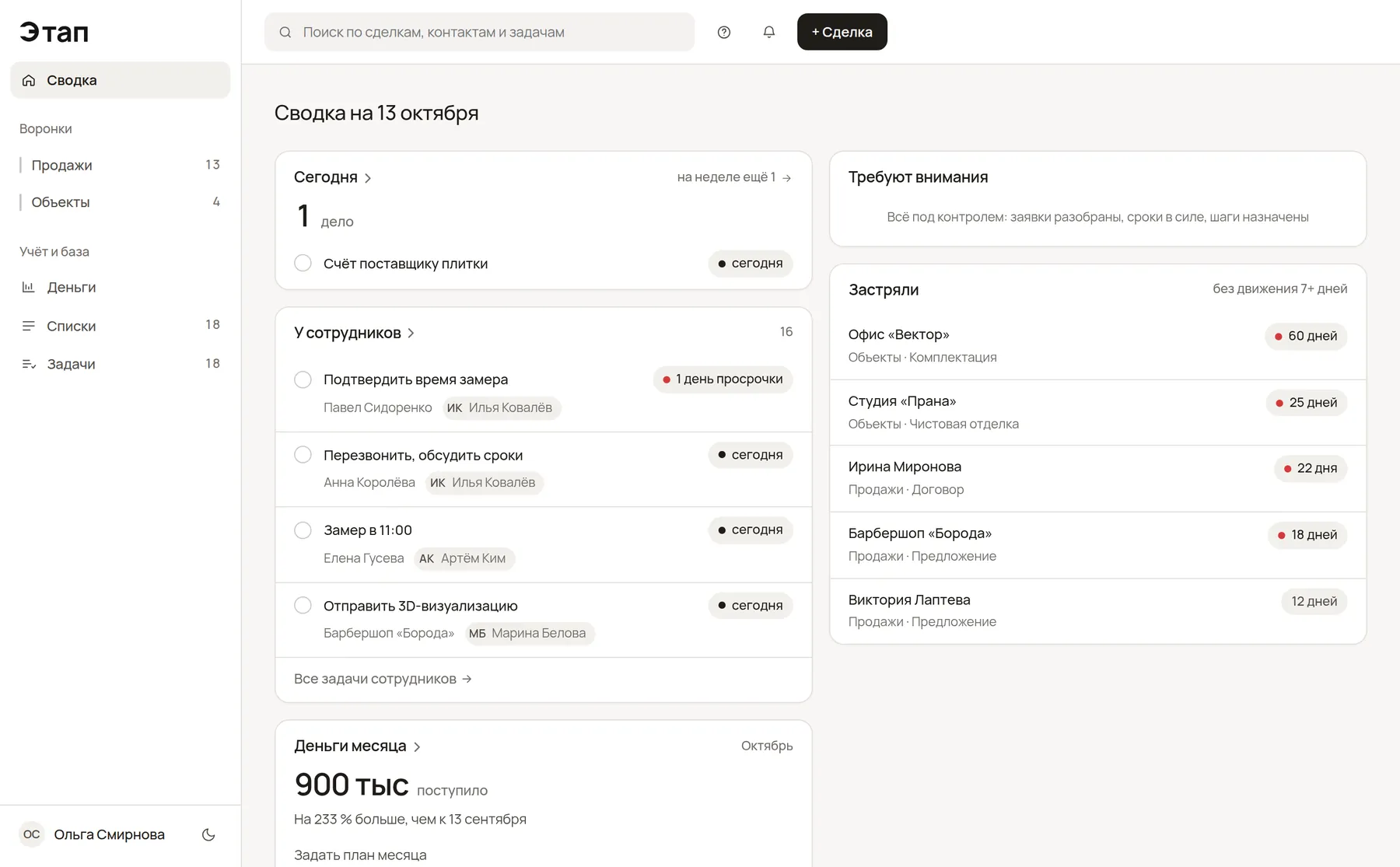Click the 18 дней badge for Барбершоп «Борода»

click(1307, 535)
